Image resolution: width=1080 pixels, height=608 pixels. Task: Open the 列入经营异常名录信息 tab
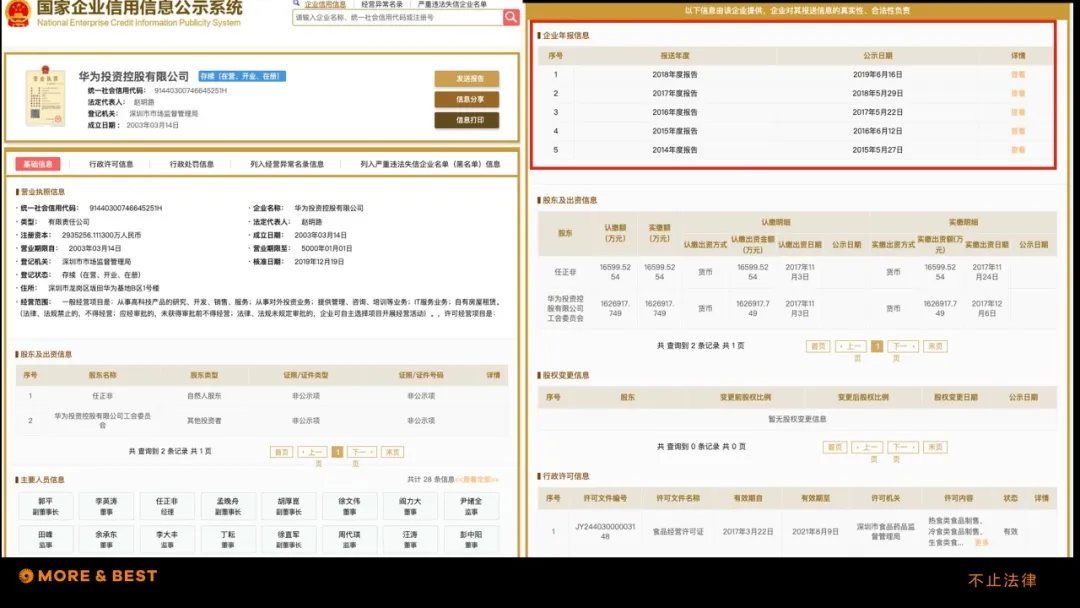pos(287,164)
